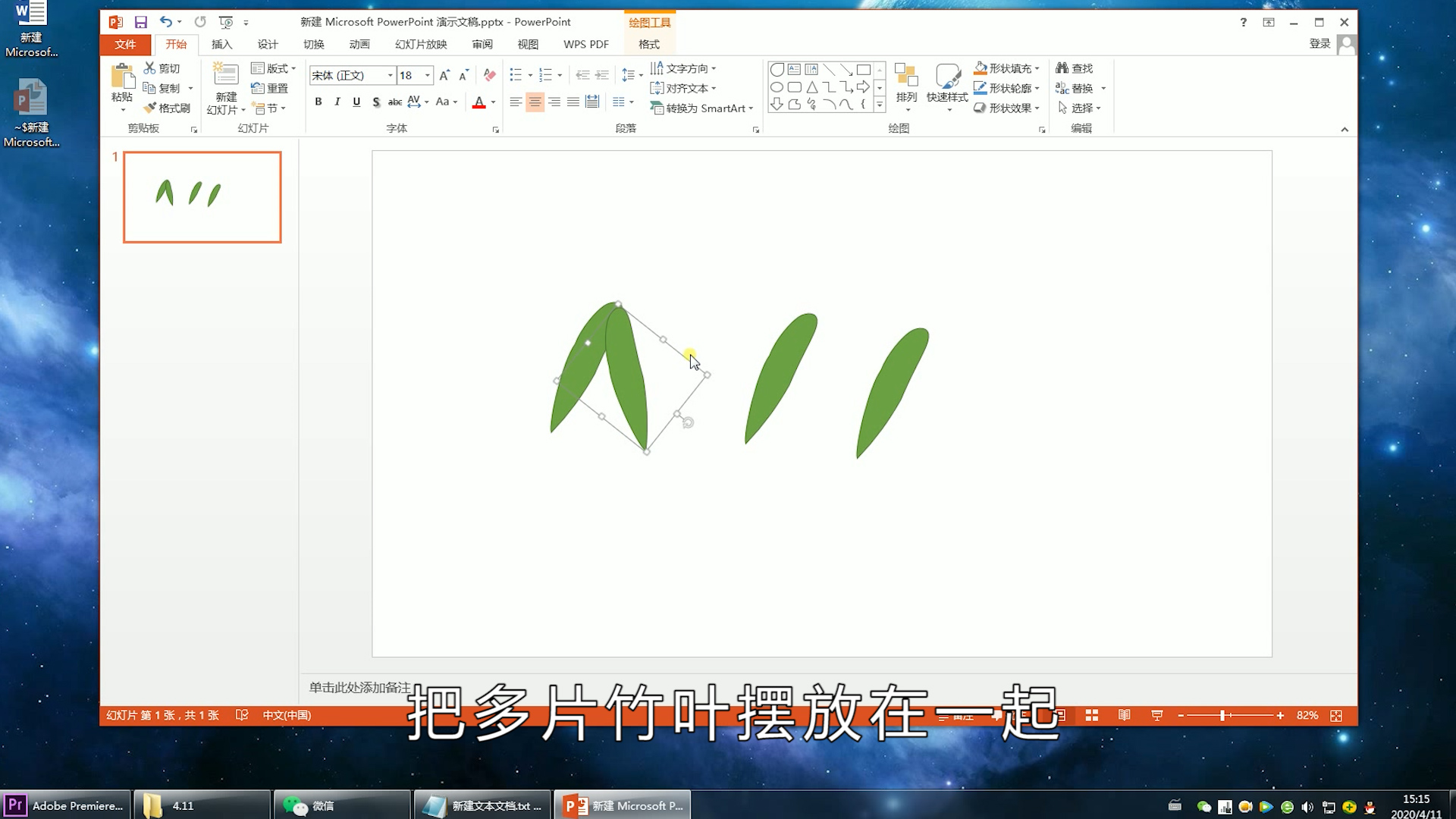Expand the Text Direction dropdown
The width and height of the screenshot is (1456, 819).
pos(714,68)
